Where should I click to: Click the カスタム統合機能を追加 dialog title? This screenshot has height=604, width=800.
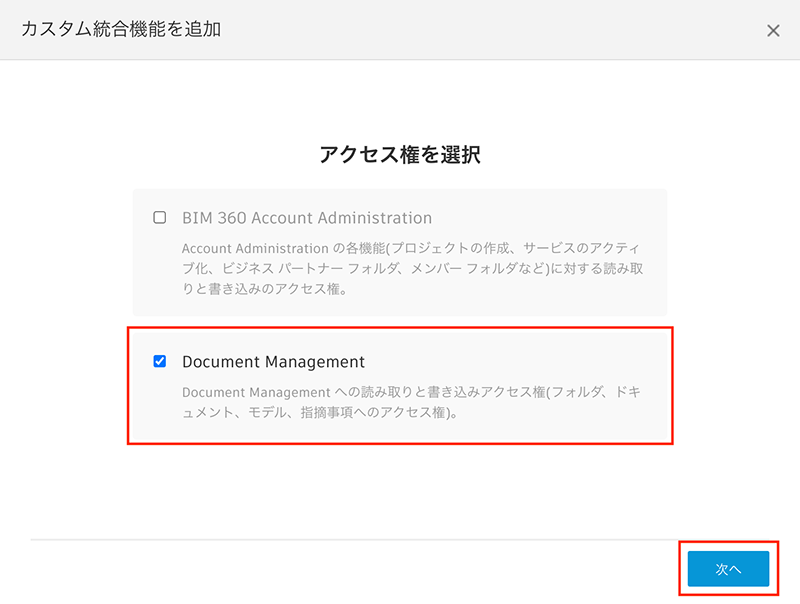pos(121,29)
